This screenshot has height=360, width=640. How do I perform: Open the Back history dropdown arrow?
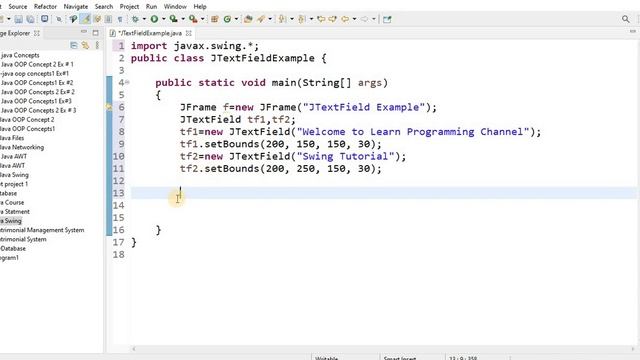coord(354,19)
